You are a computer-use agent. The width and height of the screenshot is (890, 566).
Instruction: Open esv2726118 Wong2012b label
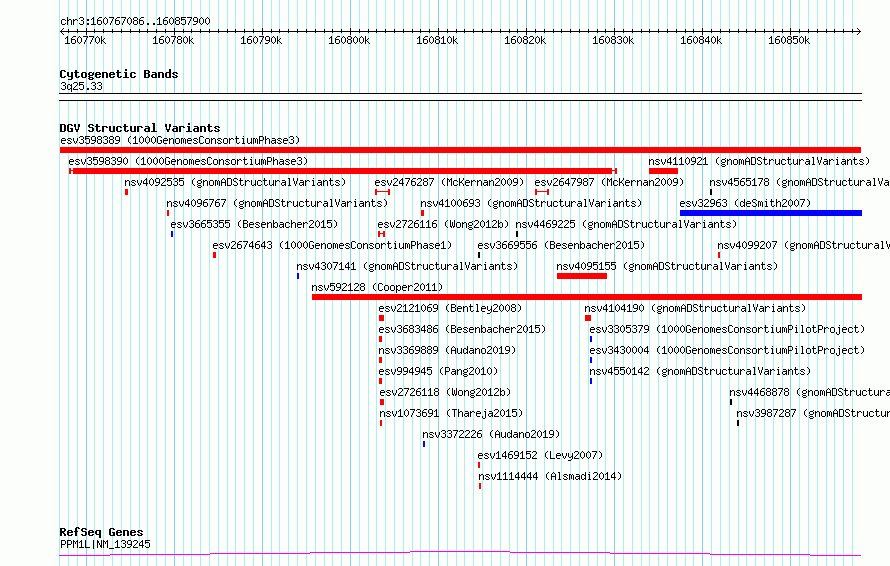tap(445, 392)
